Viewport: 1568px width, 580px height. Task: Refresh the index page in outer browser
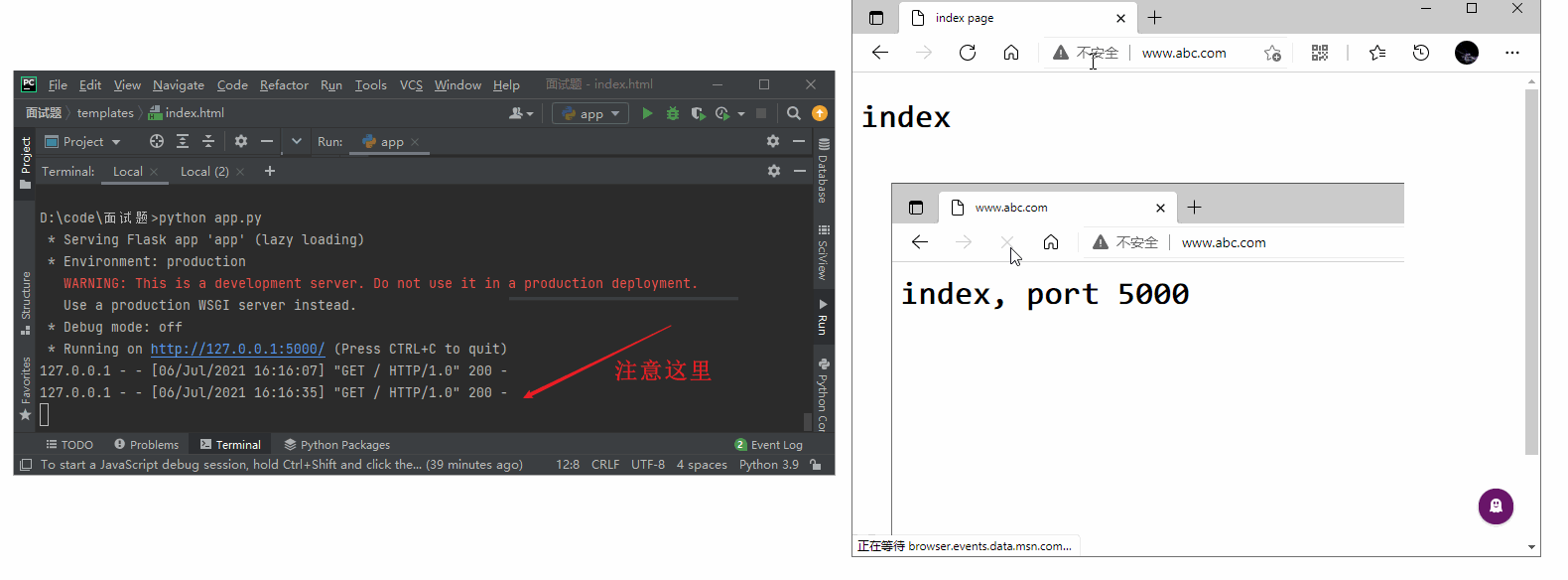tap(968, 53)
